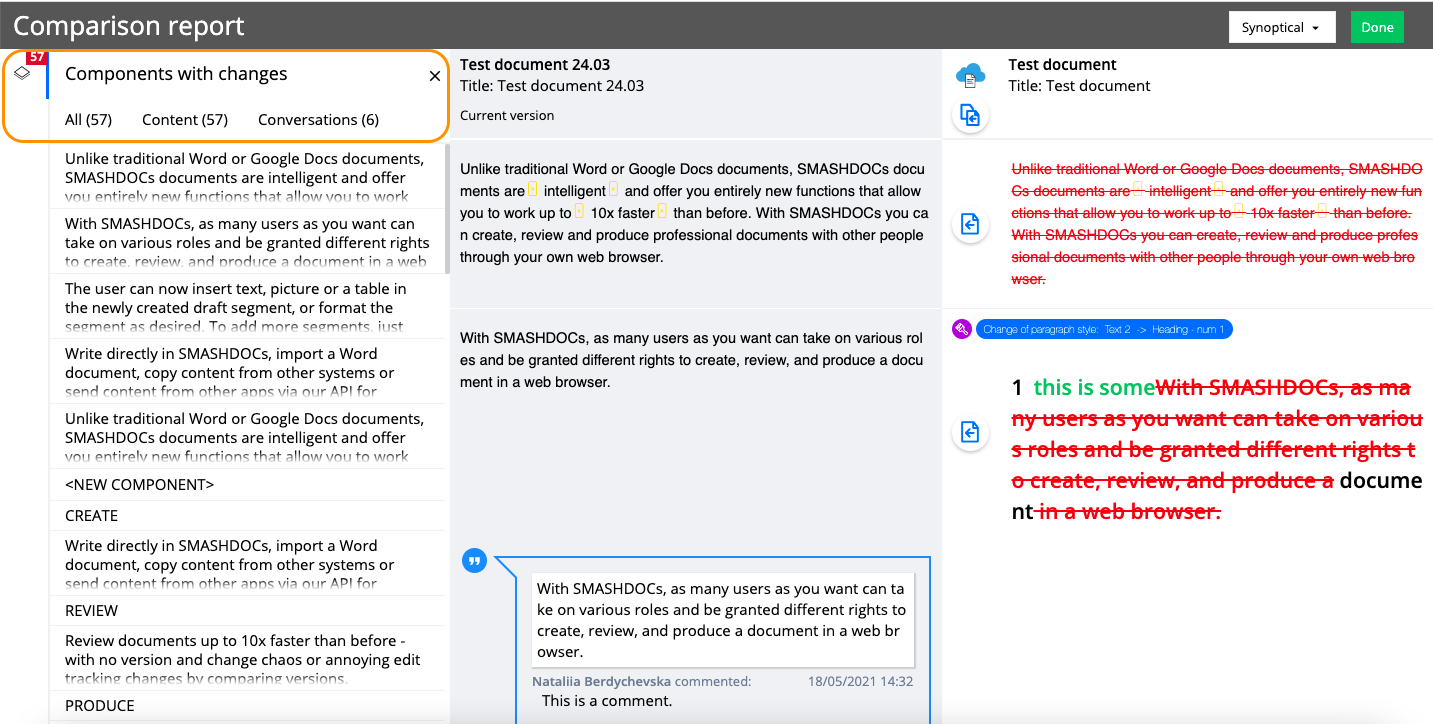1433x724 pixels.
Task: Select 'The user can now insert text' item
Action: click(x=247, y=305)
